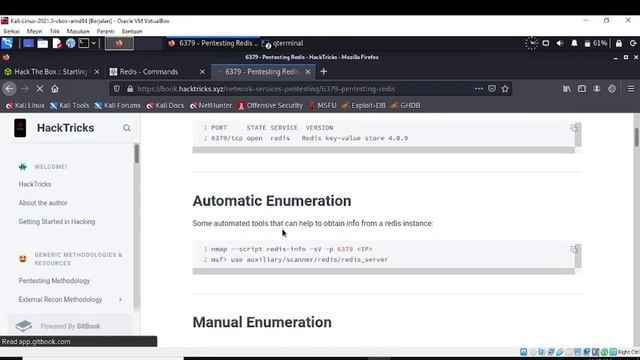This screenshot has width=640, height=360.
Task: Click Powered By GitBook link
Action: point(70,326)
